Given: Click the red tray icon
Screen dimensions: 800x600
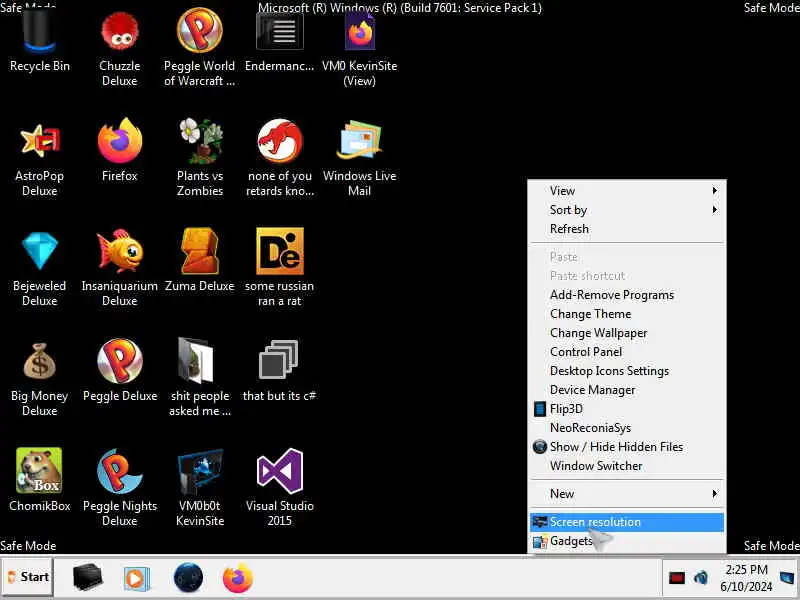Looking at the screenshot, I should click(x=677, y=578).
